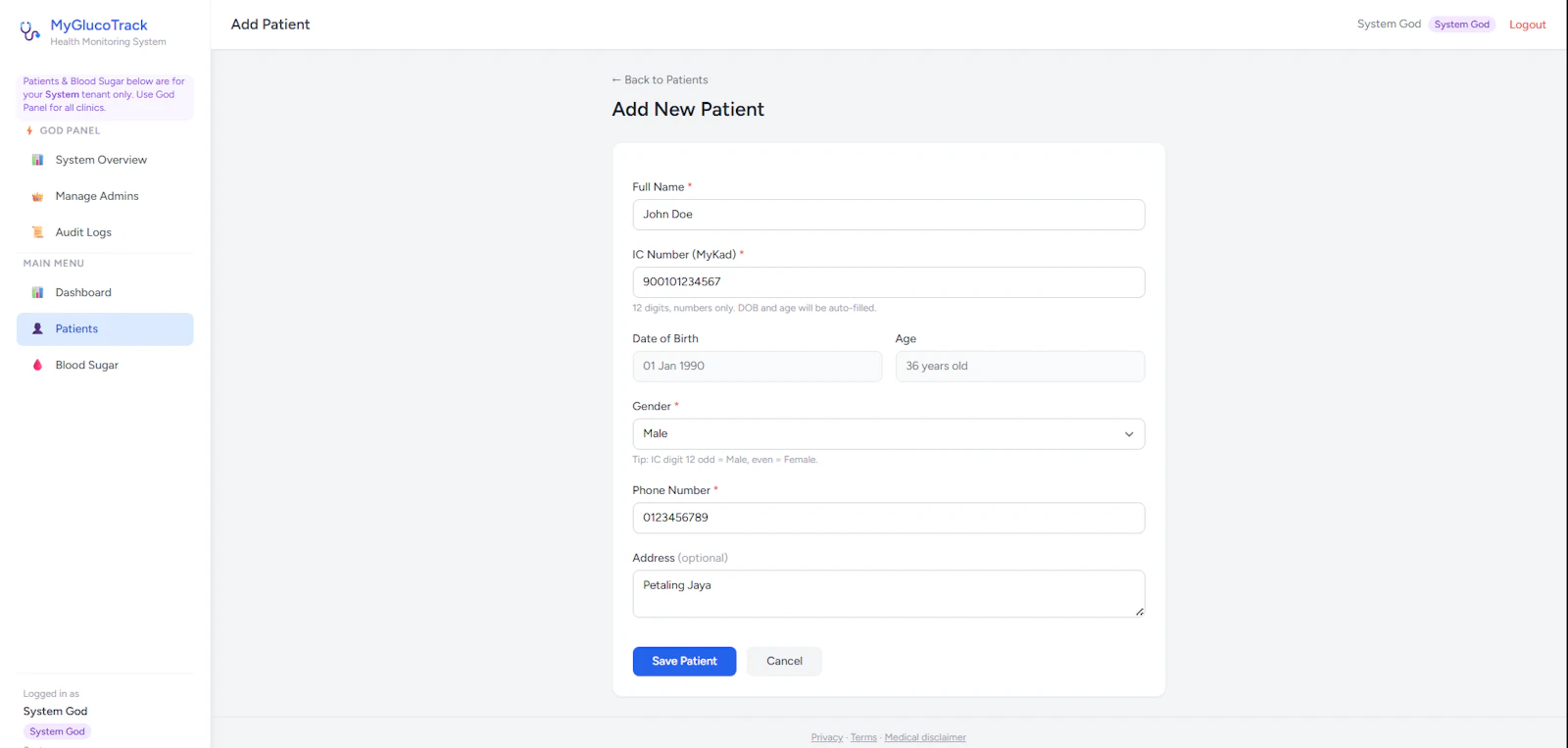The image size is (1568, 748).
Task: Click the 'Tip: IC digit 12 odd' hint
Action: pyautogui.click(x=724, y=460)
